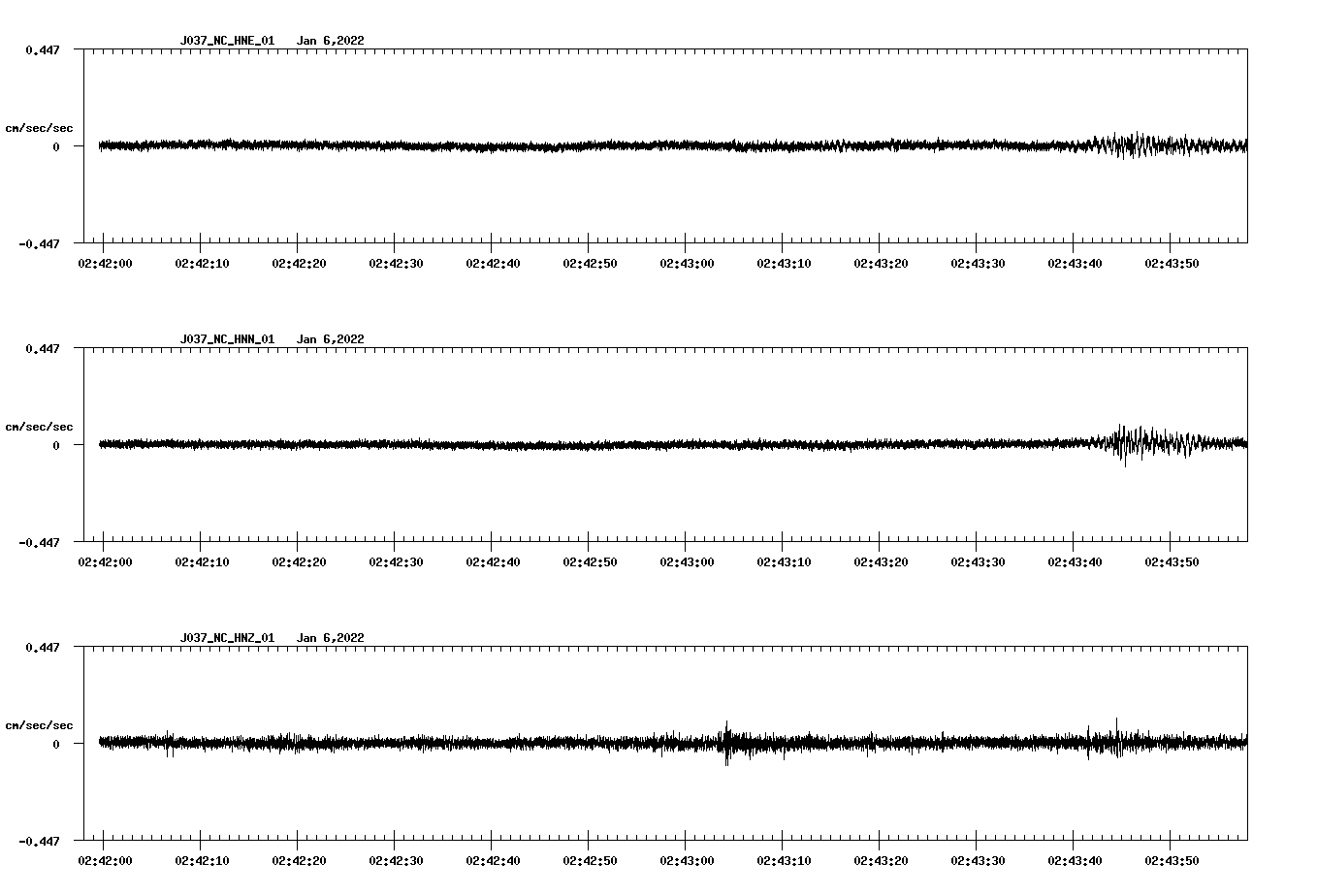Click the 02:43:10 time label under HNZ plot
This screenshot has height=896, width=1317.
(784, 861)
